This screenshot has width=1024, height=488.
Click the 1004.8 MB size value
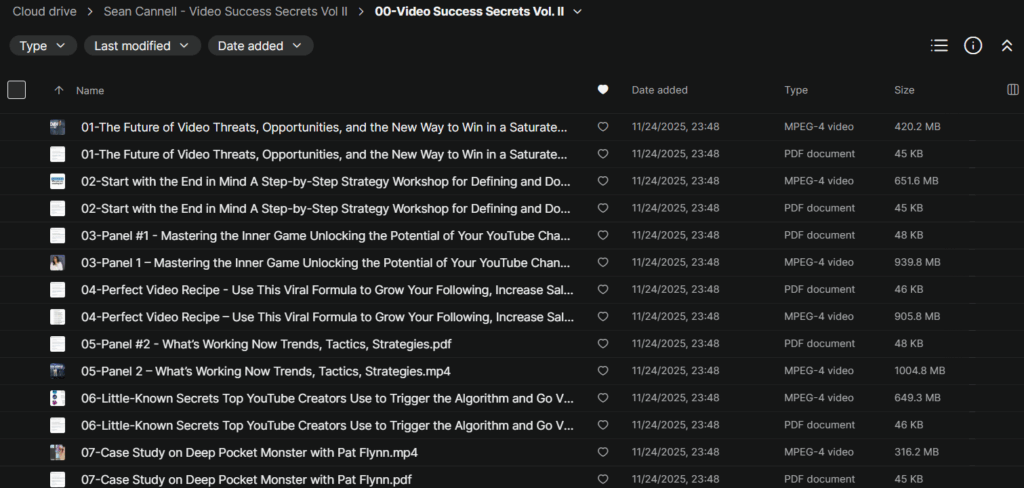pos(920,371)
